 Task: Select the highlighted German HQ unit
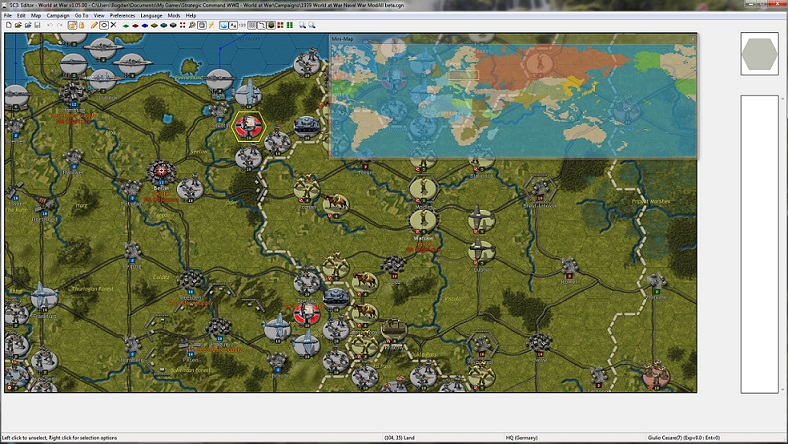pos(248,126)
